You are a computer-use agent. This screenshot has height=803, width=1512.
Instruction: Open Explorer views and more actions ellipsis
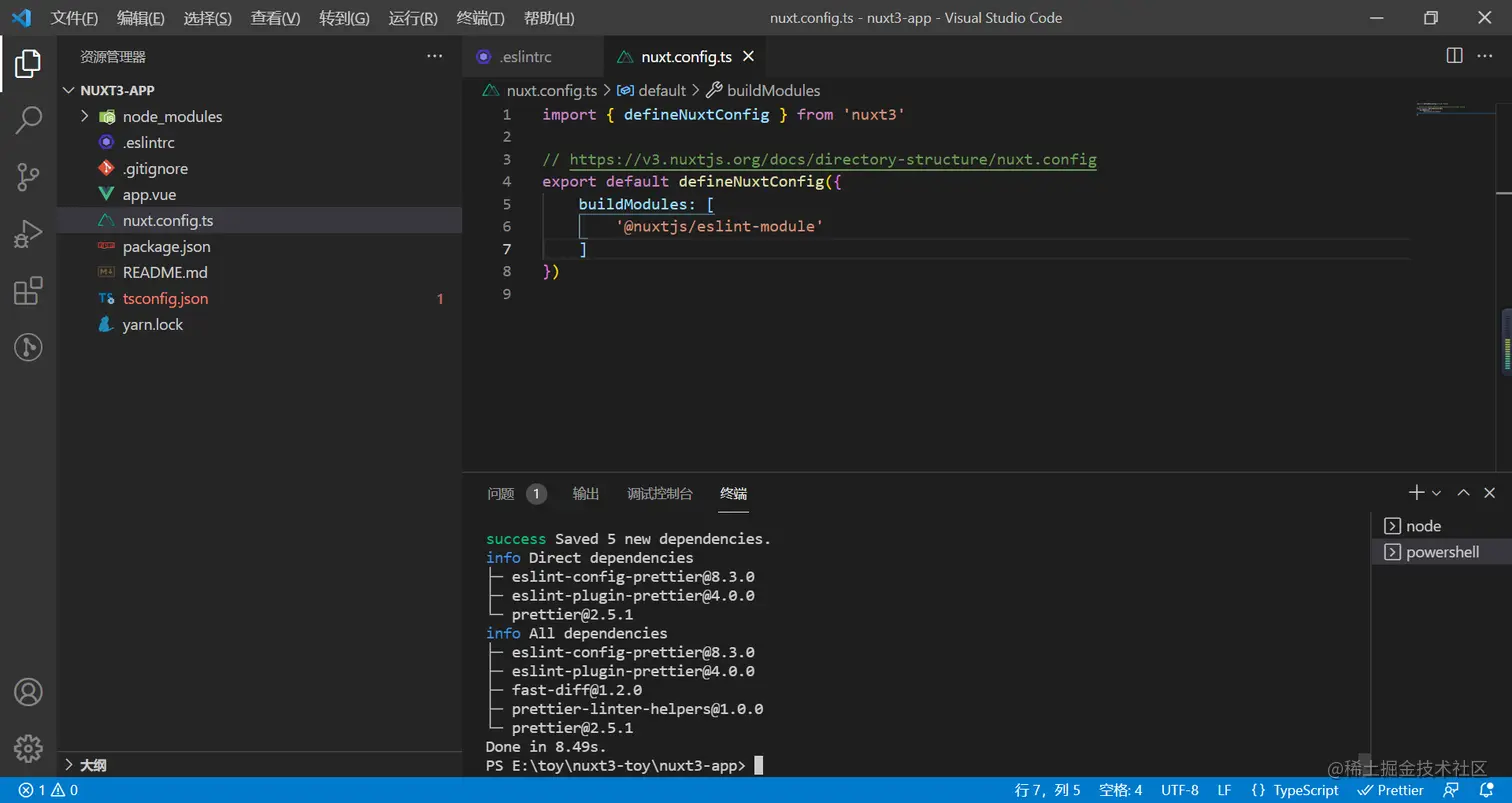coord(434,57)
